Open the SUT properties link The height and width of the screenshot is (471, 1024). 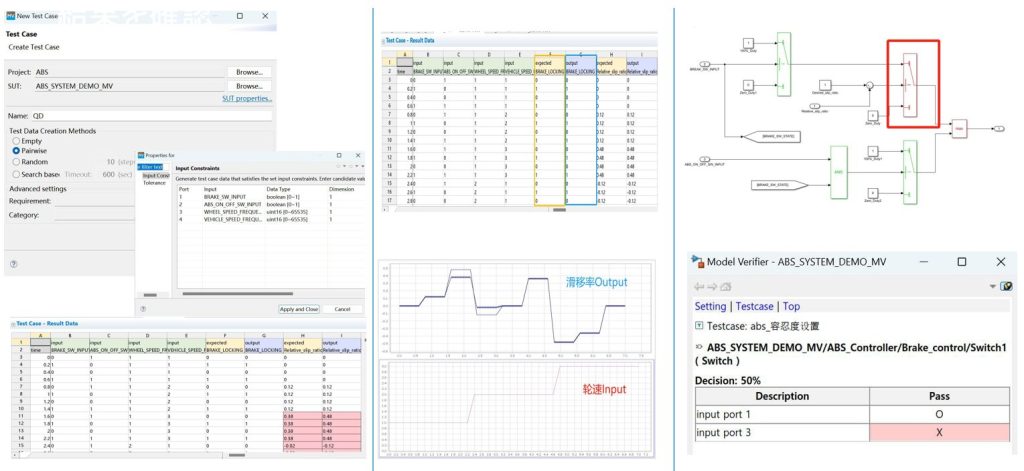click(247, 99)
